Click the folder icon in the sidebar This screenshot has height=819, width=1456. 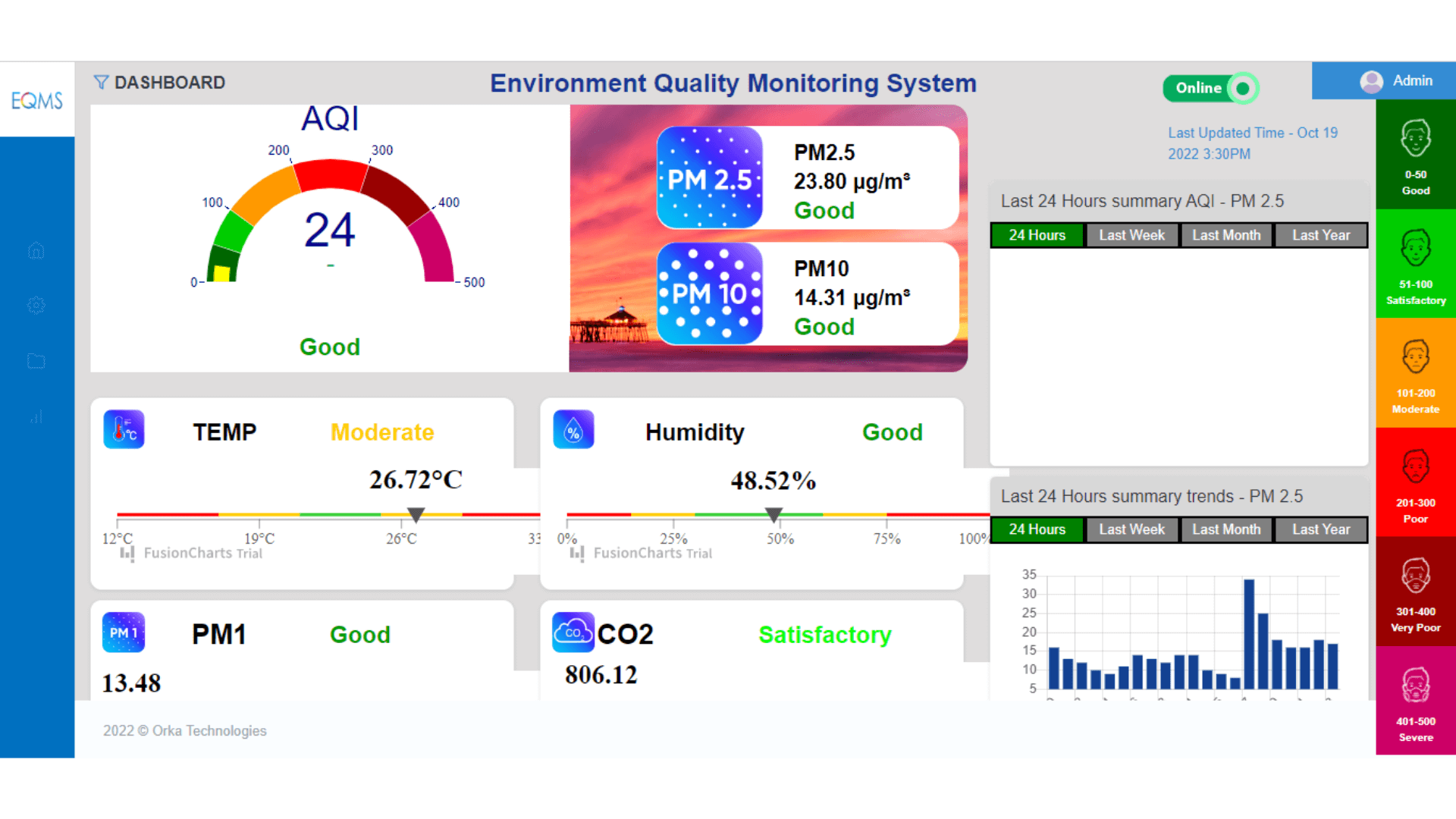click(36, 362)
